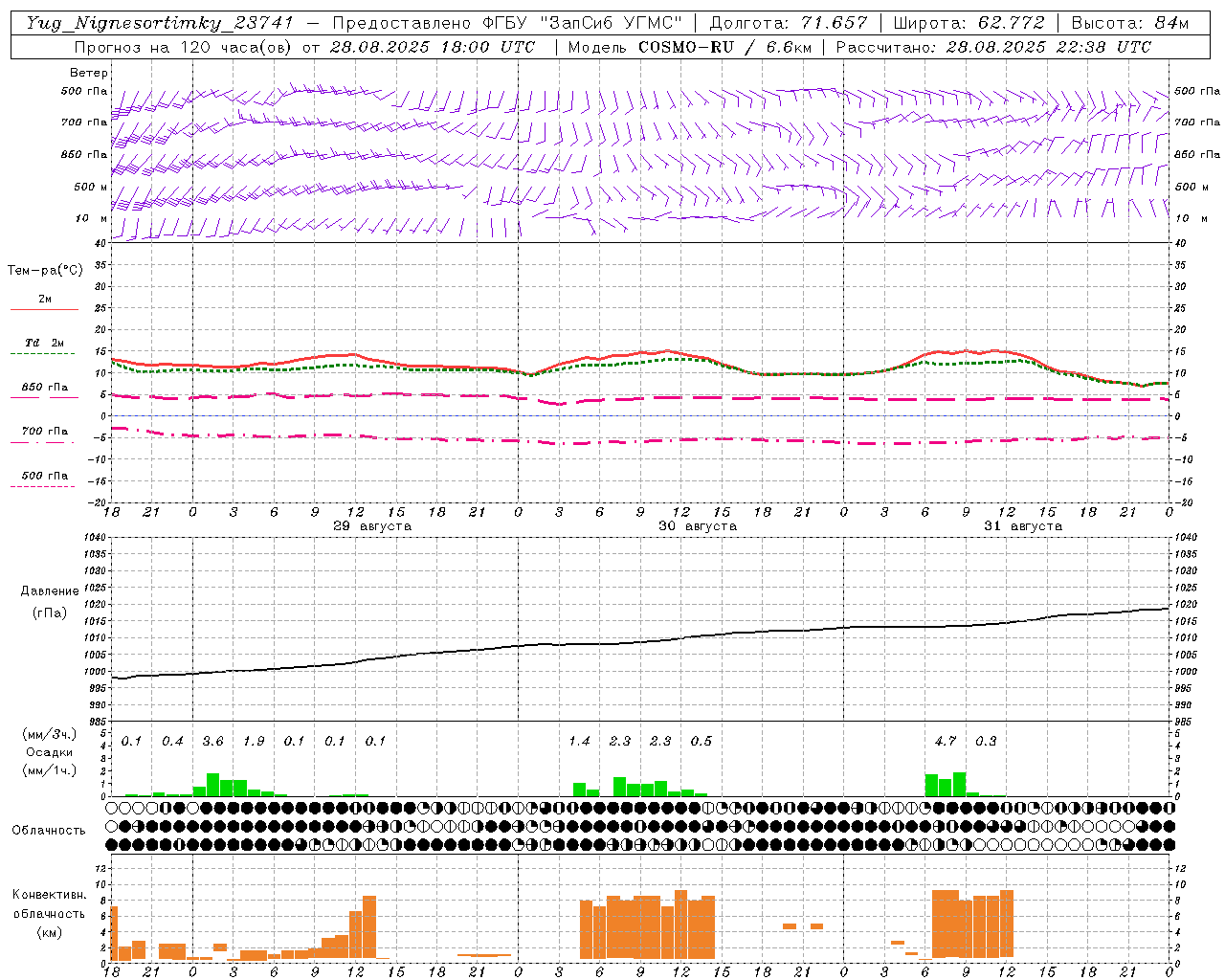The width and height of the screenshot is (1225, 980).
Task: Click the 29 августа date label
Action: tap(372, 526)
